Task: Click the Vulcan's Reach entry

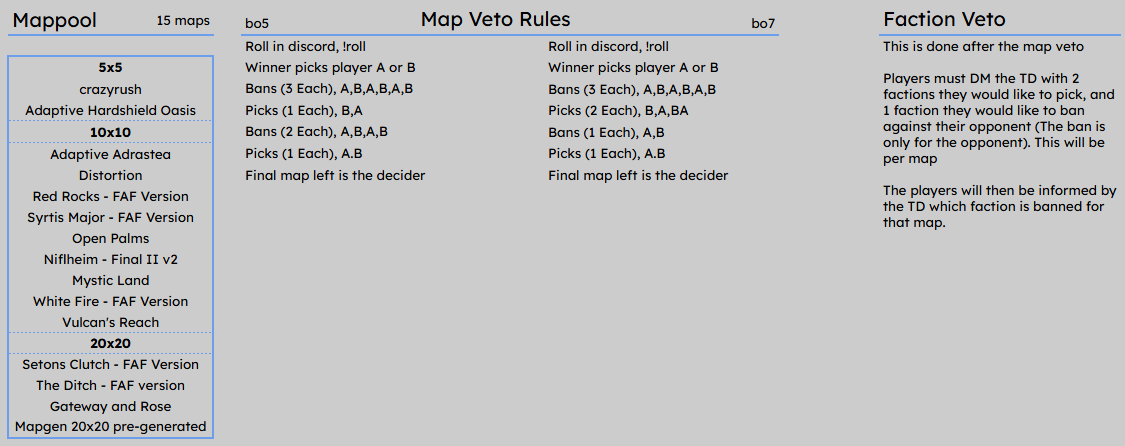Action: (x=110, y=323)
